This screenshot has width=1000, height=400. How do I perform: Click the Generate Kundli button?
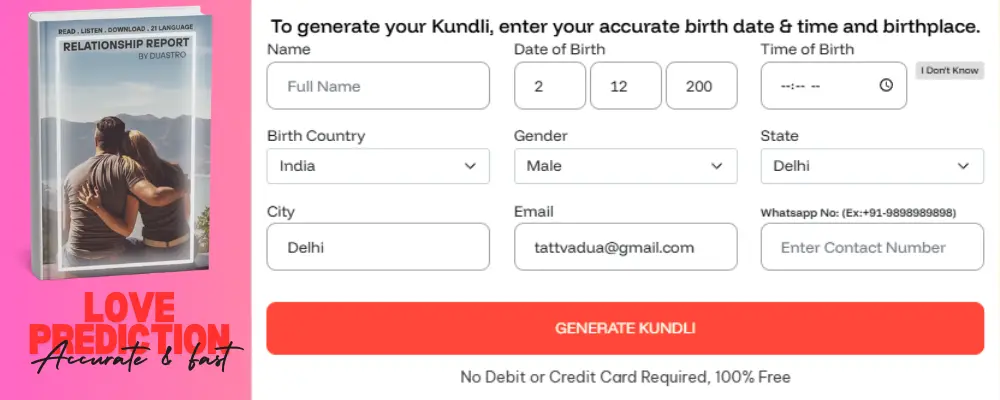[625, 328]
